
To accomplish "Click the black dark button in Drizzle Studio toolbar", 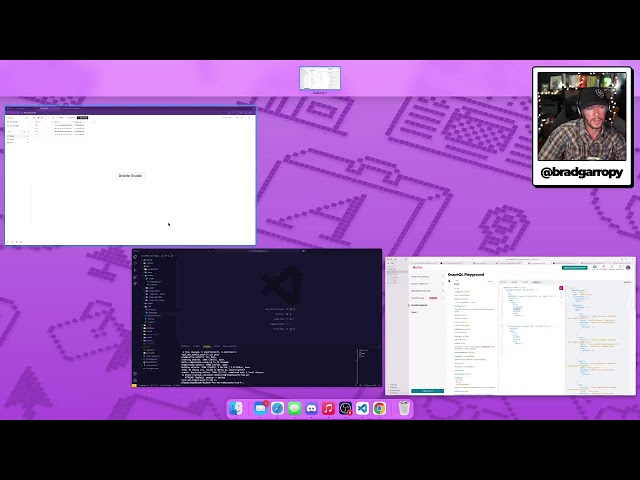I will [x=82, y=118].
